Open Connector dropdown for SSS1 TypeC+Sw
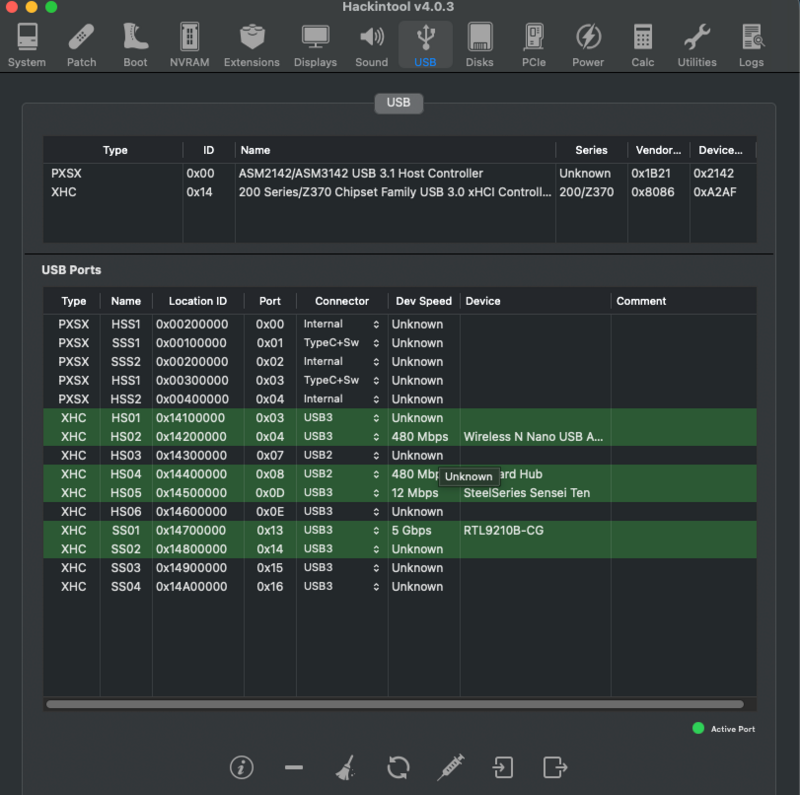Viewport: 800px width, 795px height. pyautogui.click(x=342, y=343)
